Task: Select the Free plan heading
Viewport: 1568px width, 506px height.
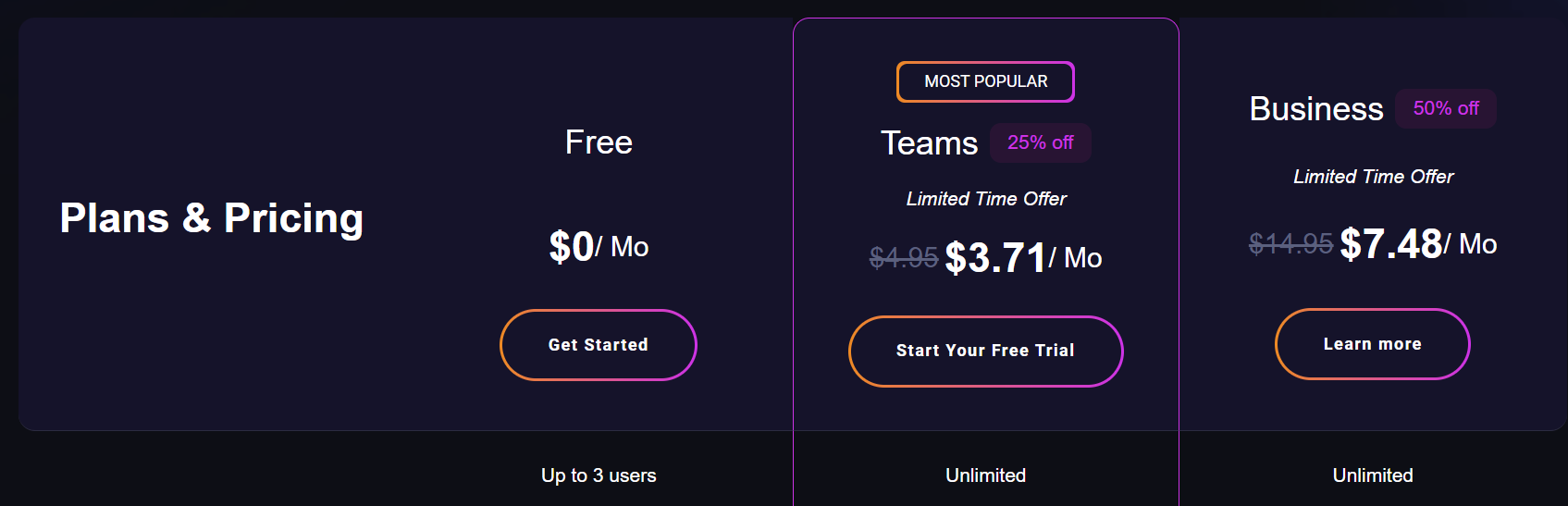Action: click(599, 142)
